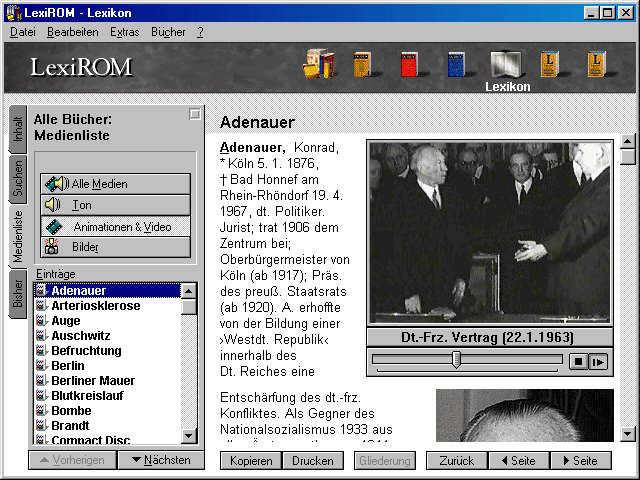Click the Zurück button
Screen dimensions: 640x480
457,460
